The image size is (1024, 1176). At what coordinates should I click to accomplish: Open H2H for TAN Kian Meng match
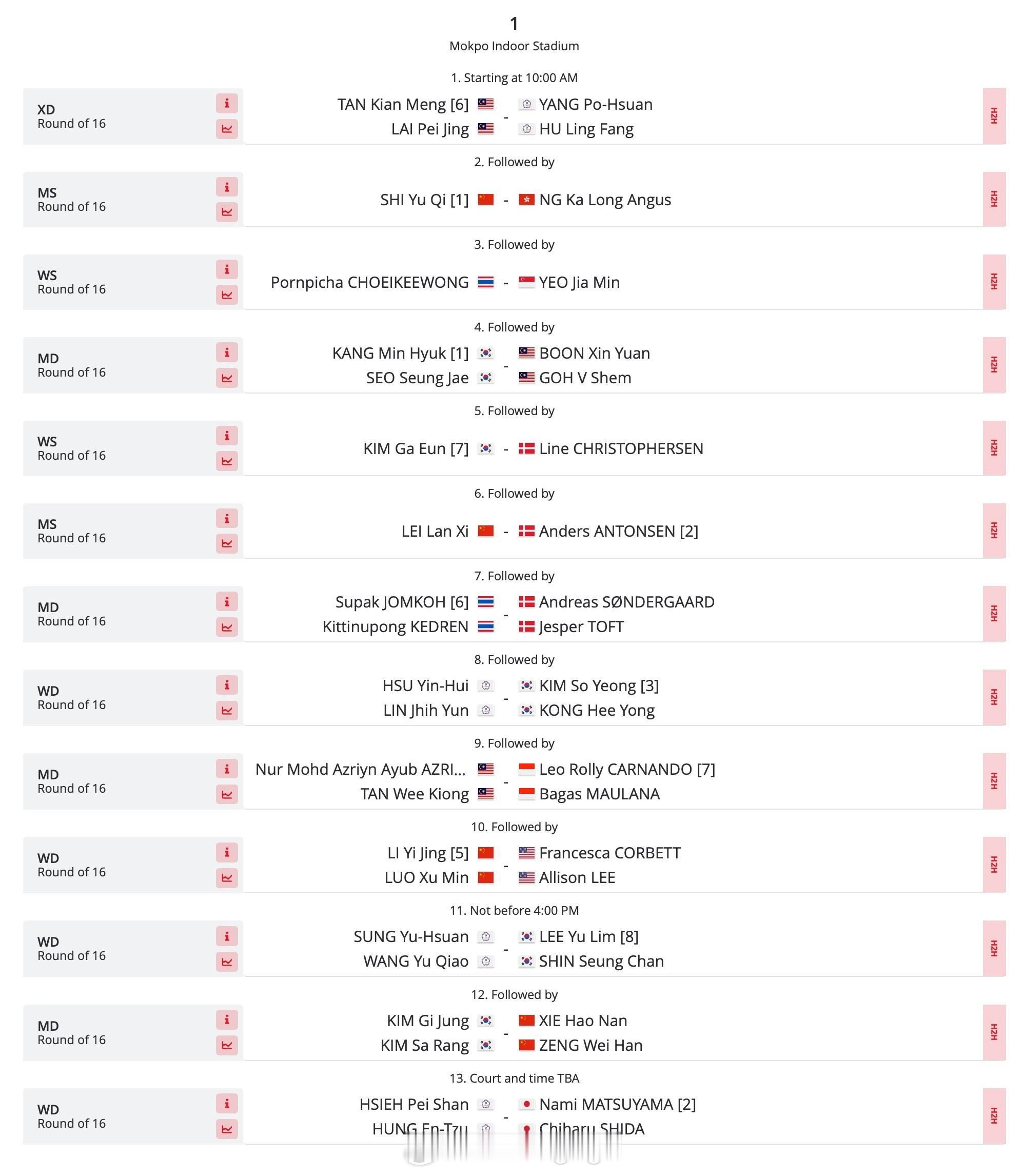click(994, 116)
